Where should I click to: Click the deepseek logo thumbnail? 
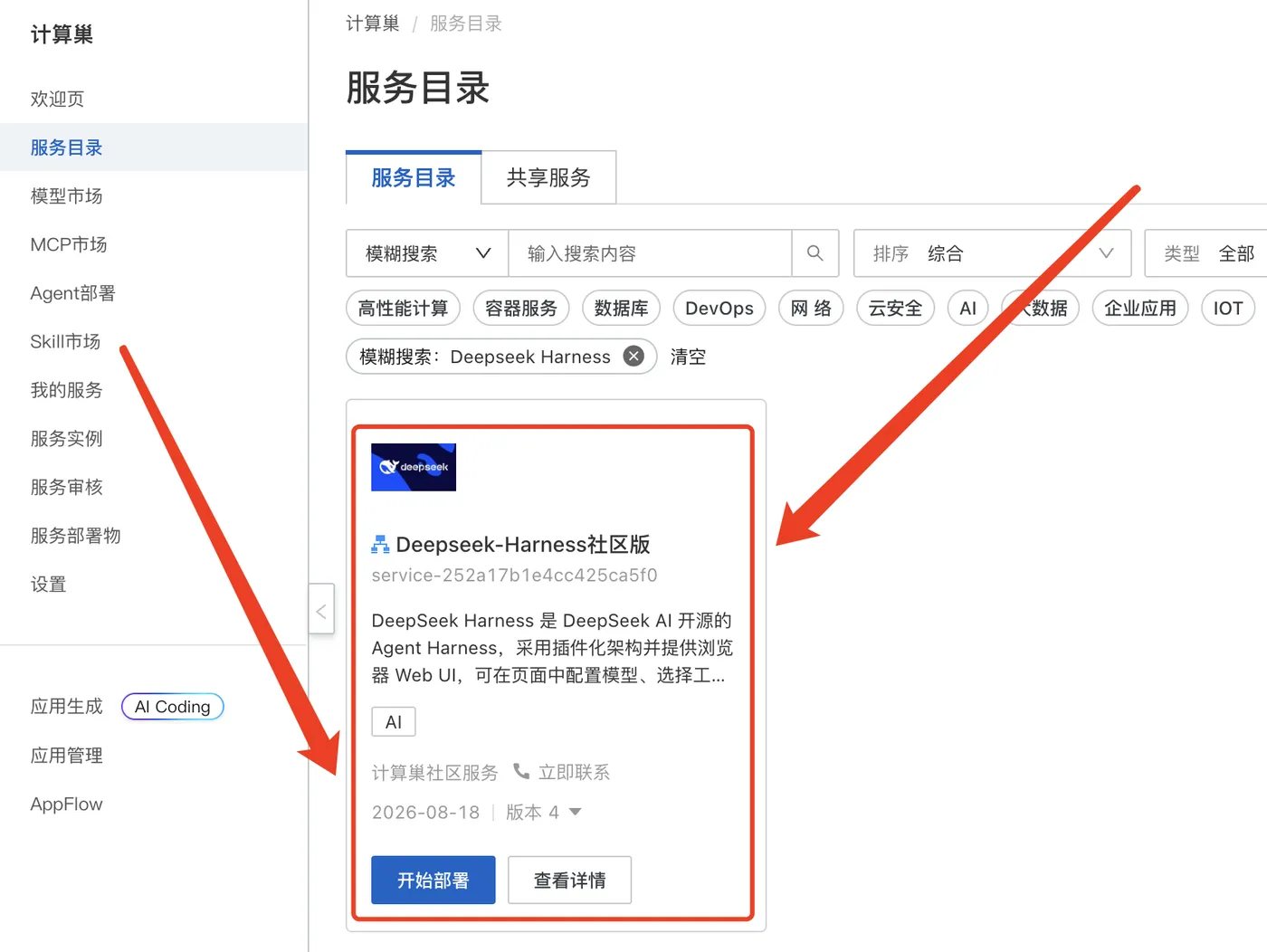(414, 467)
